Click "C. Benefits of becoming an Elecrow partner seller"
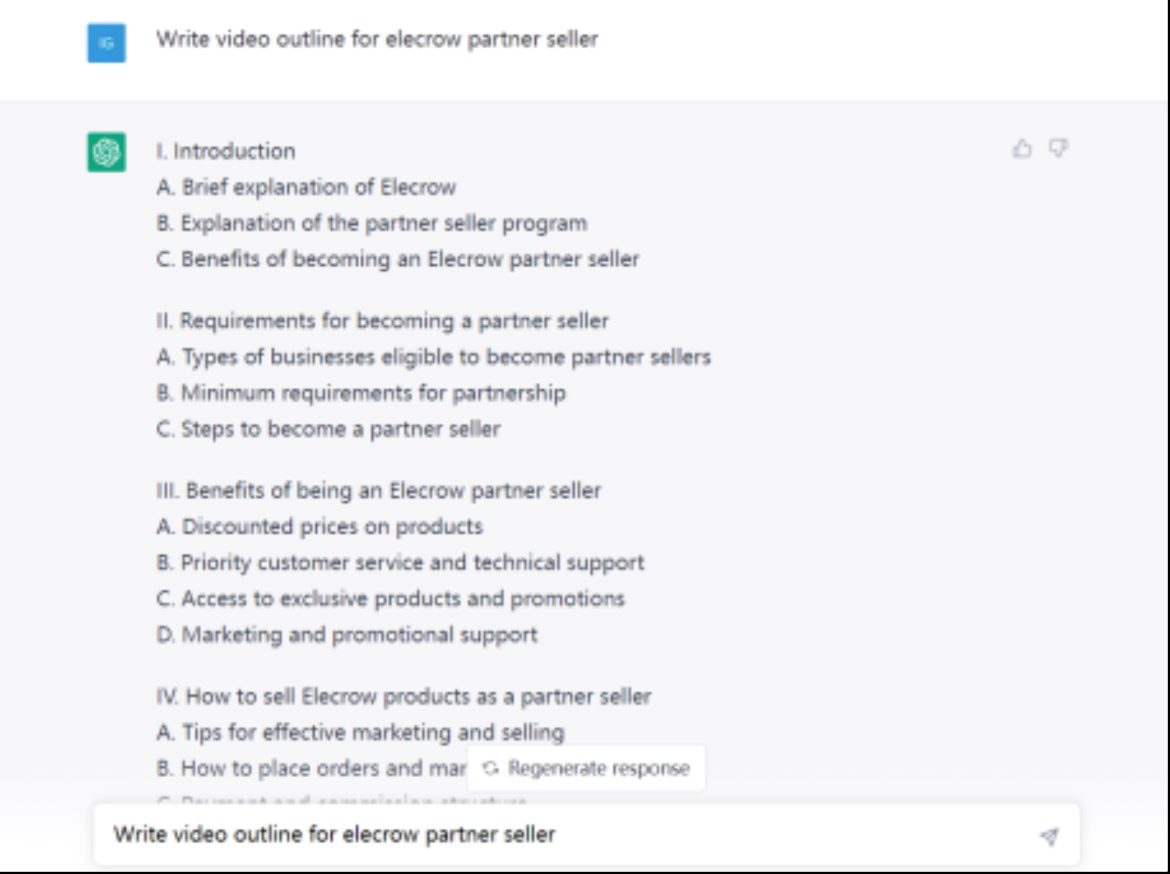The width and height of the screenshot is (1170, 874). pos(397,259)
